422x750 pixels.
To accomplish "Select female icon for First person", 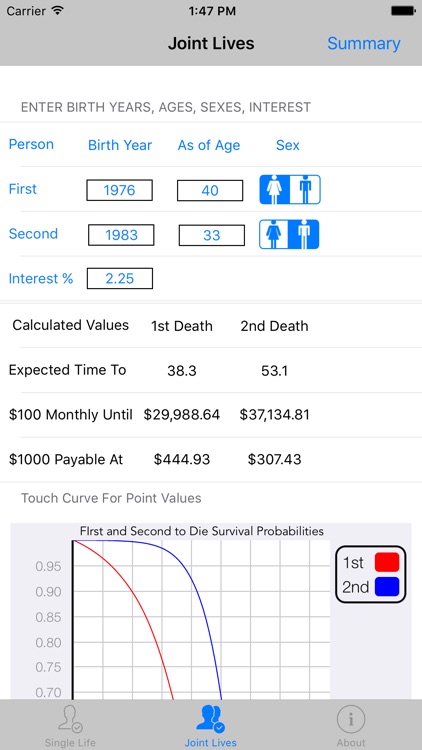I will (x=275, y=190).
